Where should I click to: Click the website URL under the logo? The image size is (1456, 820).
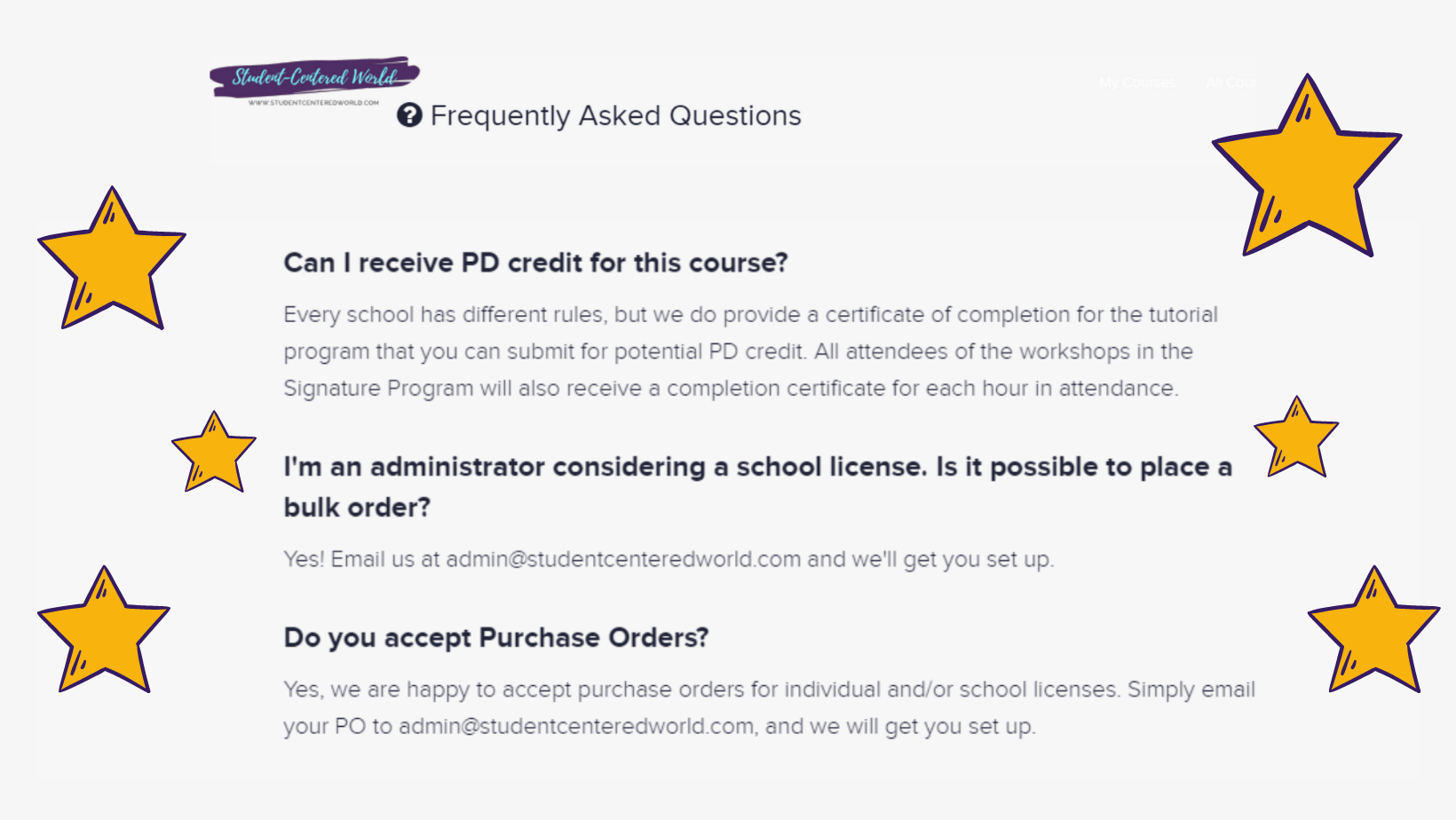click(313, 103)
